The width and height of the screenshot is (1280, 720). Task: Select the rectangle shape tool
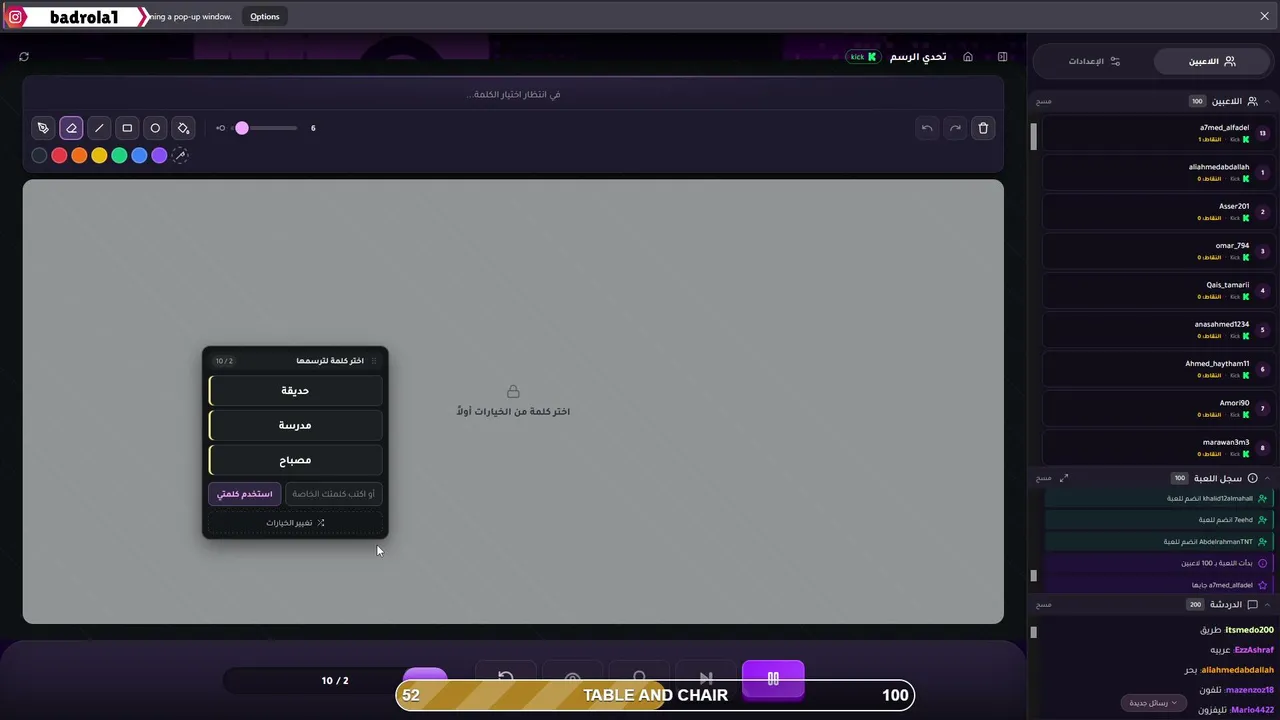(x=127, y=128)
